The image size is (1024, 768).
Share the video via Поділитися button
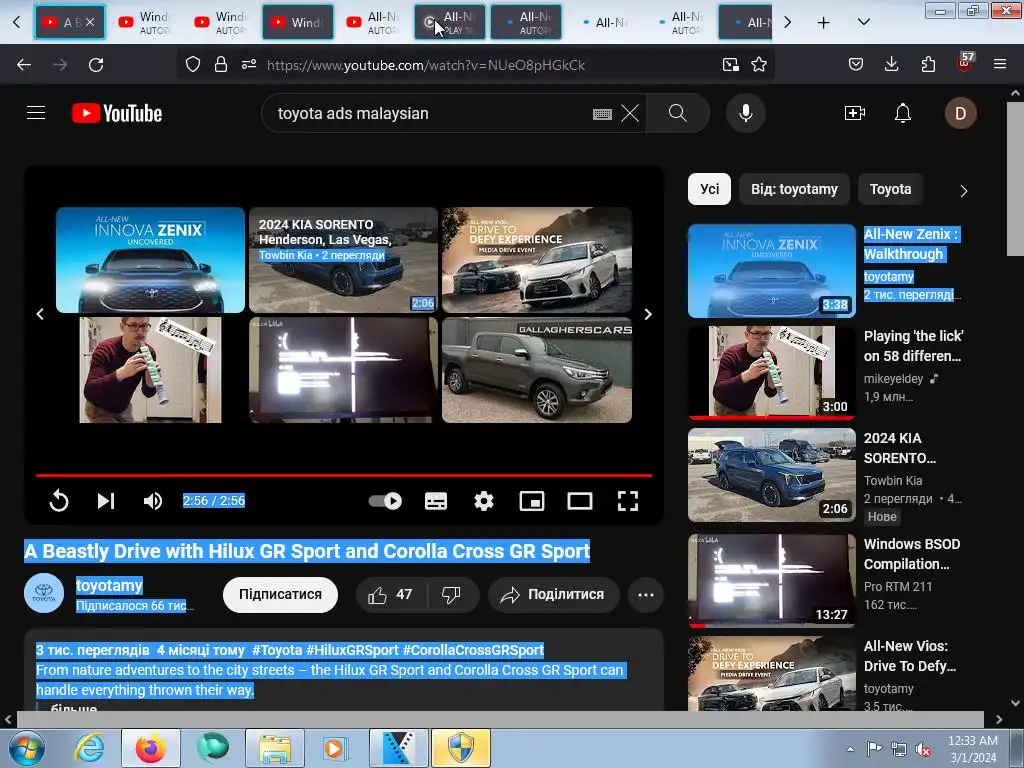(x=552, y=594)
